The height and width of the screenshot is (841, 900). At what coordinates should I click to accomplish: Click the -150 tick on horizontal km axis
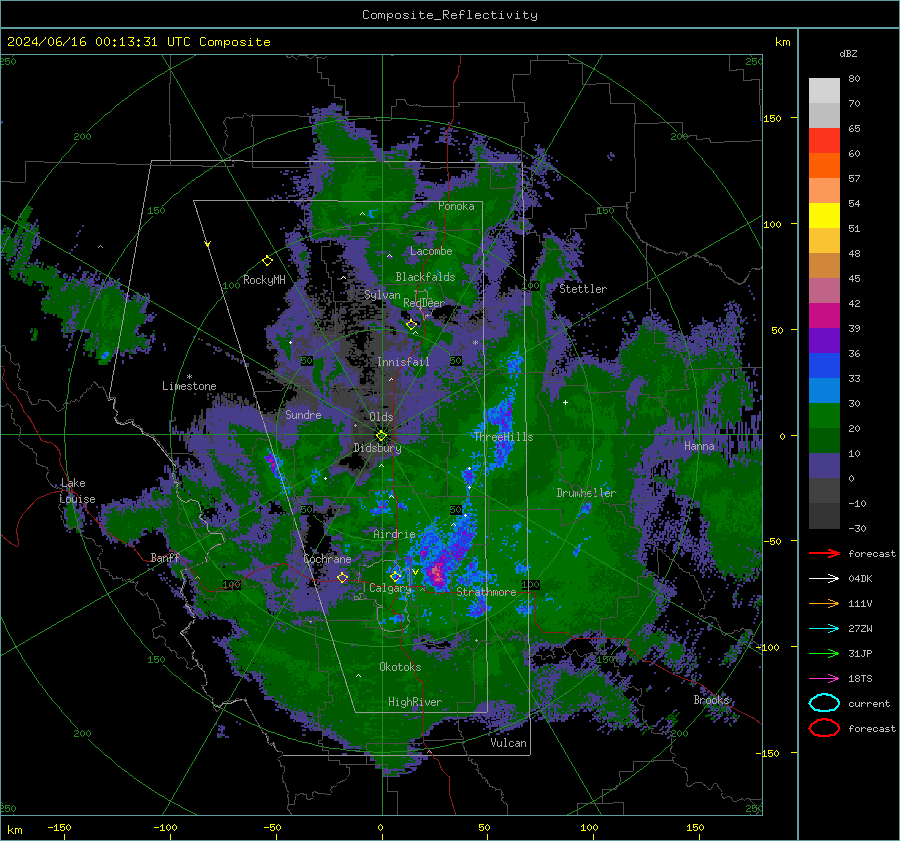59,827
